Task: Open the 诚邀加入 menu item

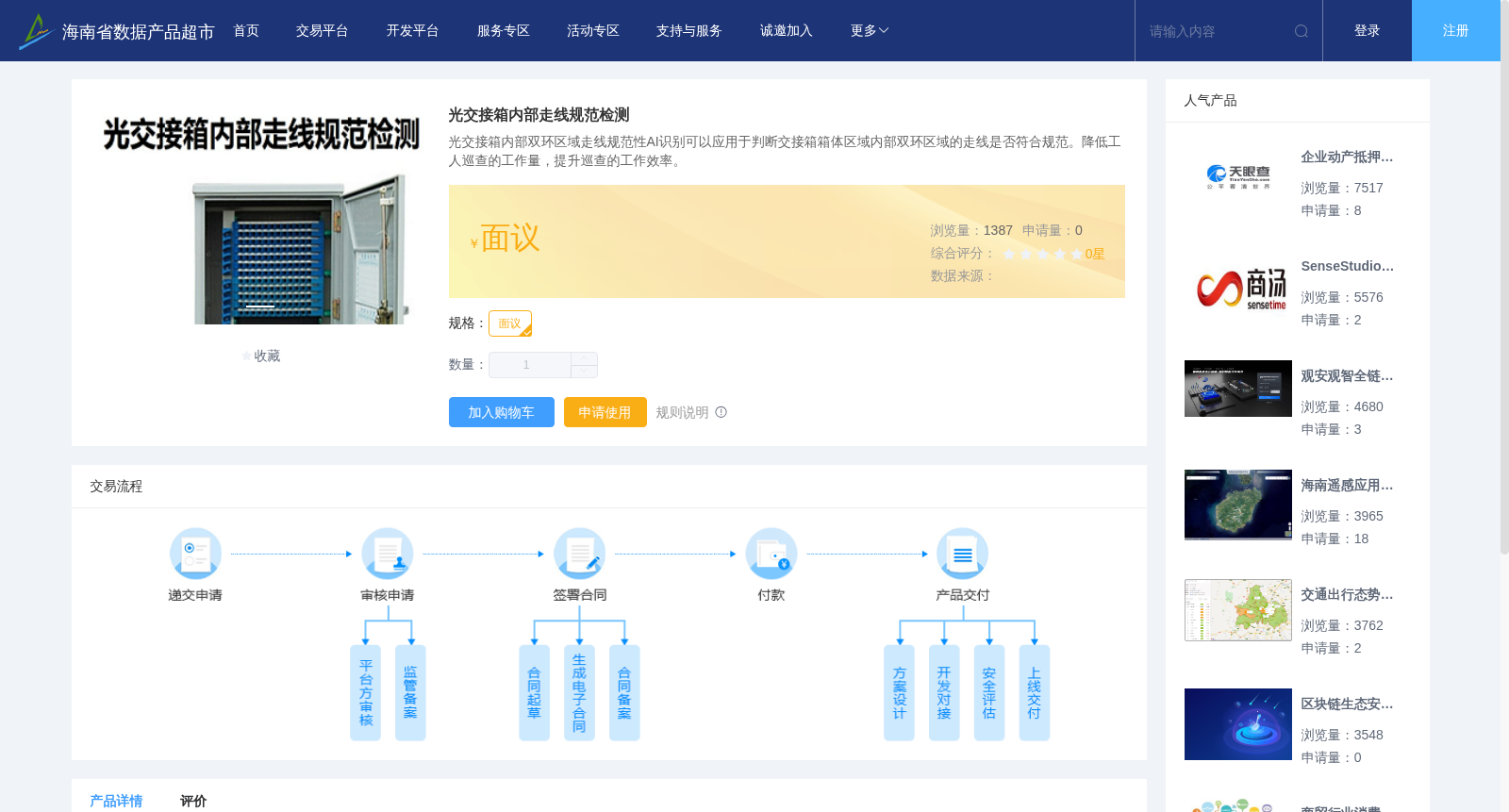Action: click(x=787, y=31)
